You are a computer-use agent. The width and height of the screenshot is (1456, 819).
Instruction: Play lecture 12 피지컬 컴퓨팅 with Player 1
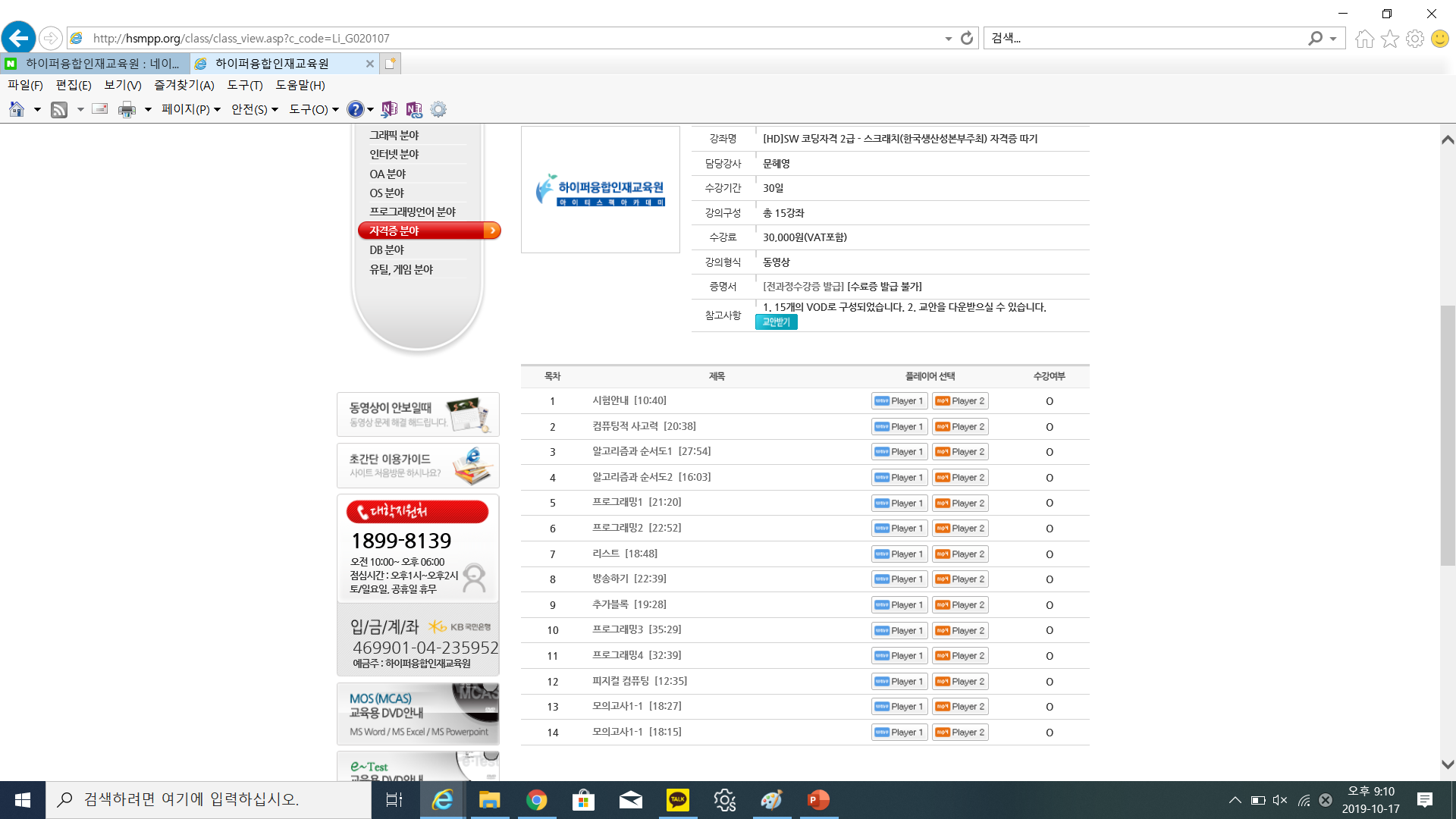899,682
